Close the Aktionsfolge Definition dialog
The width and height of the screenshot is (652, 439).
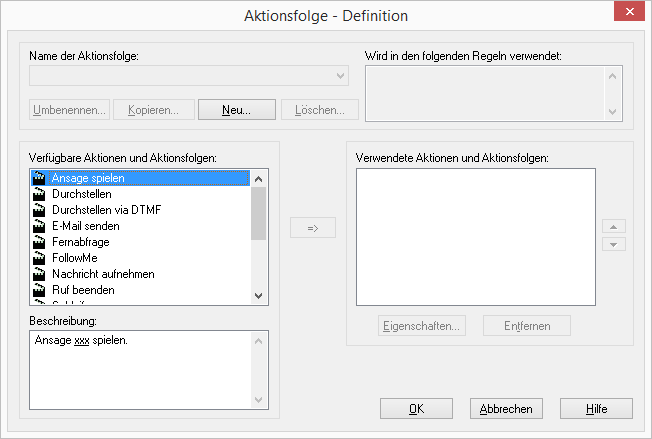pos(628,13)
